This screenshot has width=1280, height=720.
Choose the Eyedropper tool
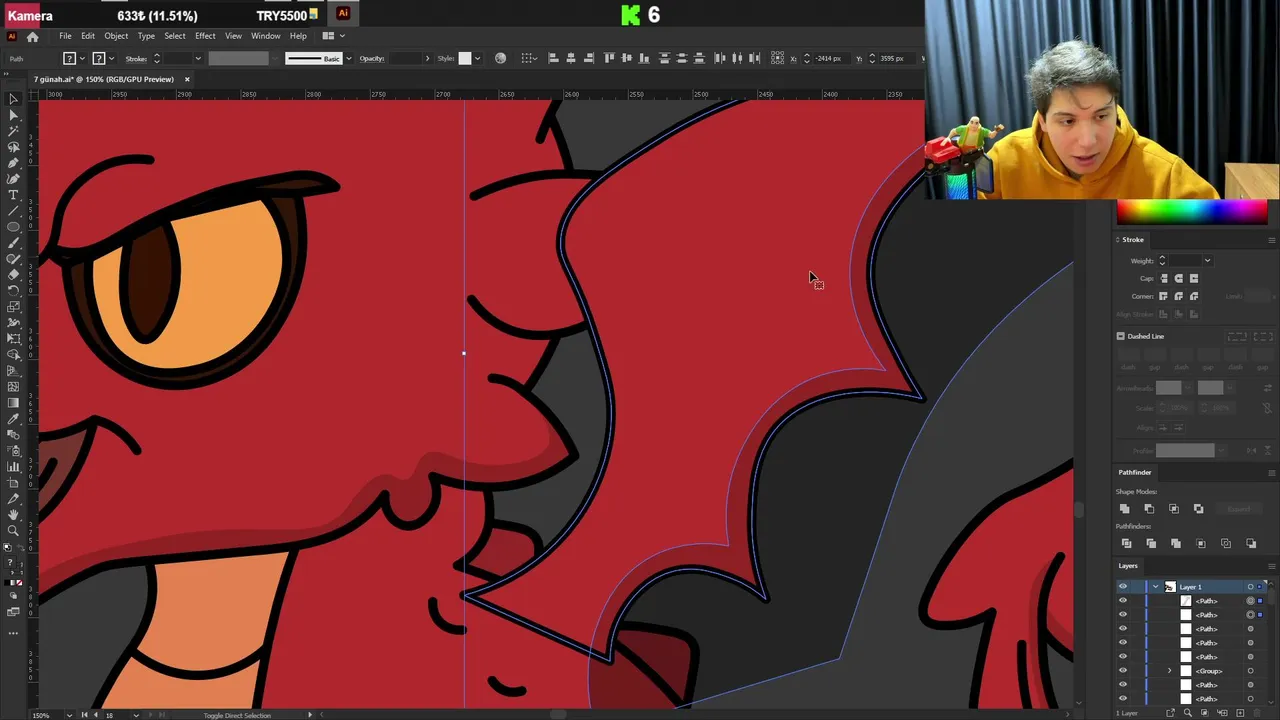click(x=13, y=419)
